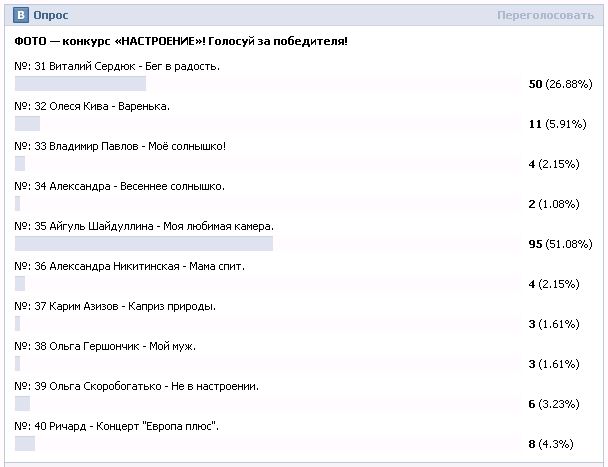Screen dimensions: 608x467
Task: Click the result bar for option 35
Action: [144, 244]
